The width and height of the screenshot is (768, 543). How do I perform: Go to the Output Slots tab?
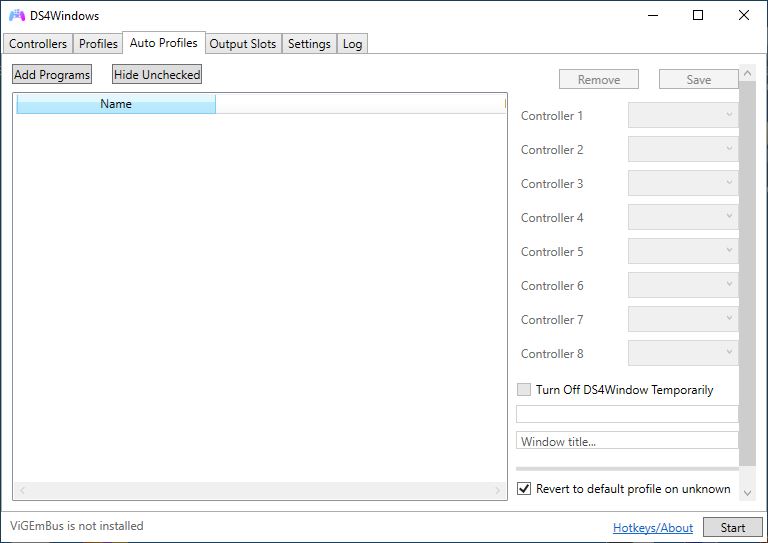(243, 44)
